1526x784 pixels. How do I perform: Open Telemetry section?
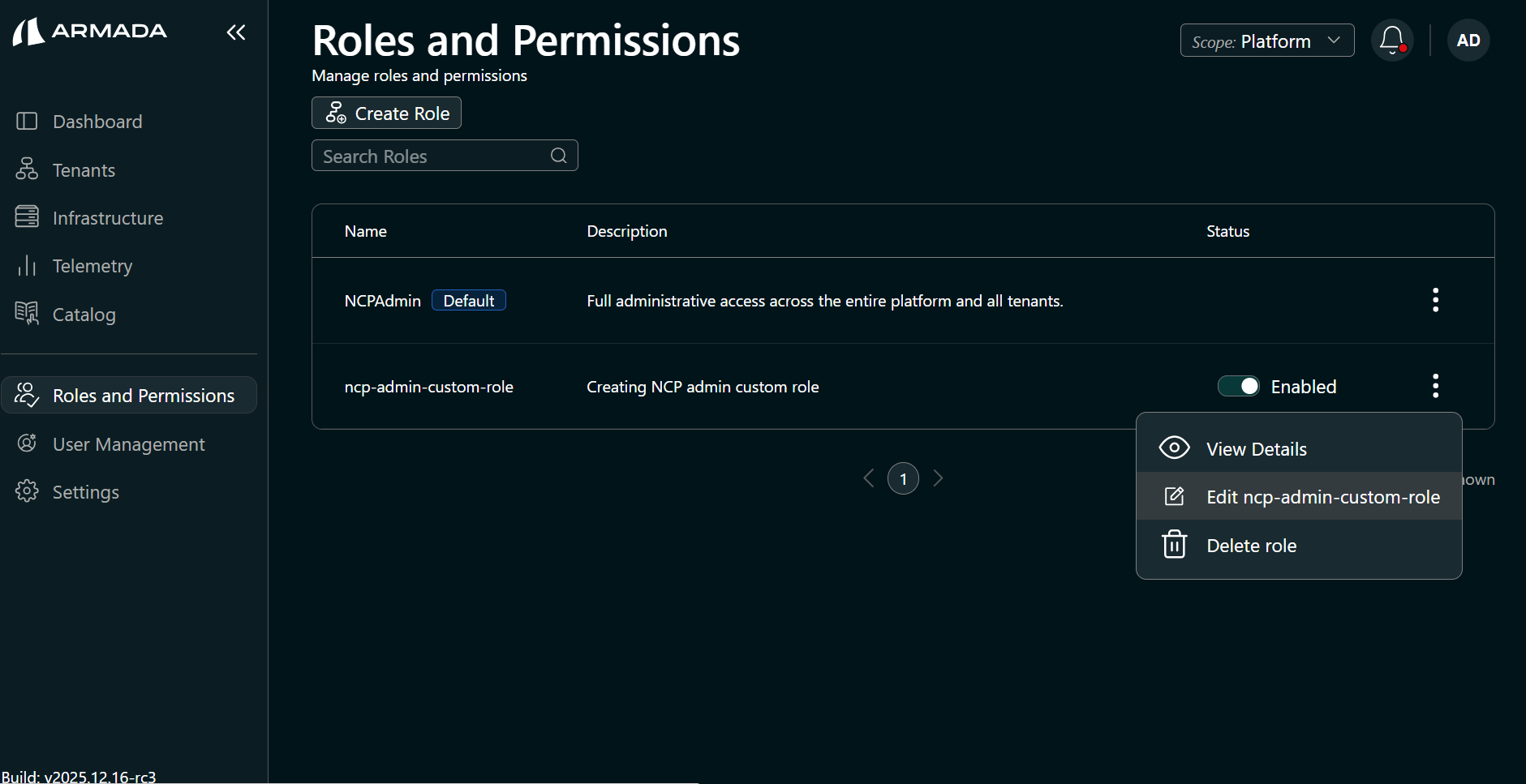(x=92, y=266)
